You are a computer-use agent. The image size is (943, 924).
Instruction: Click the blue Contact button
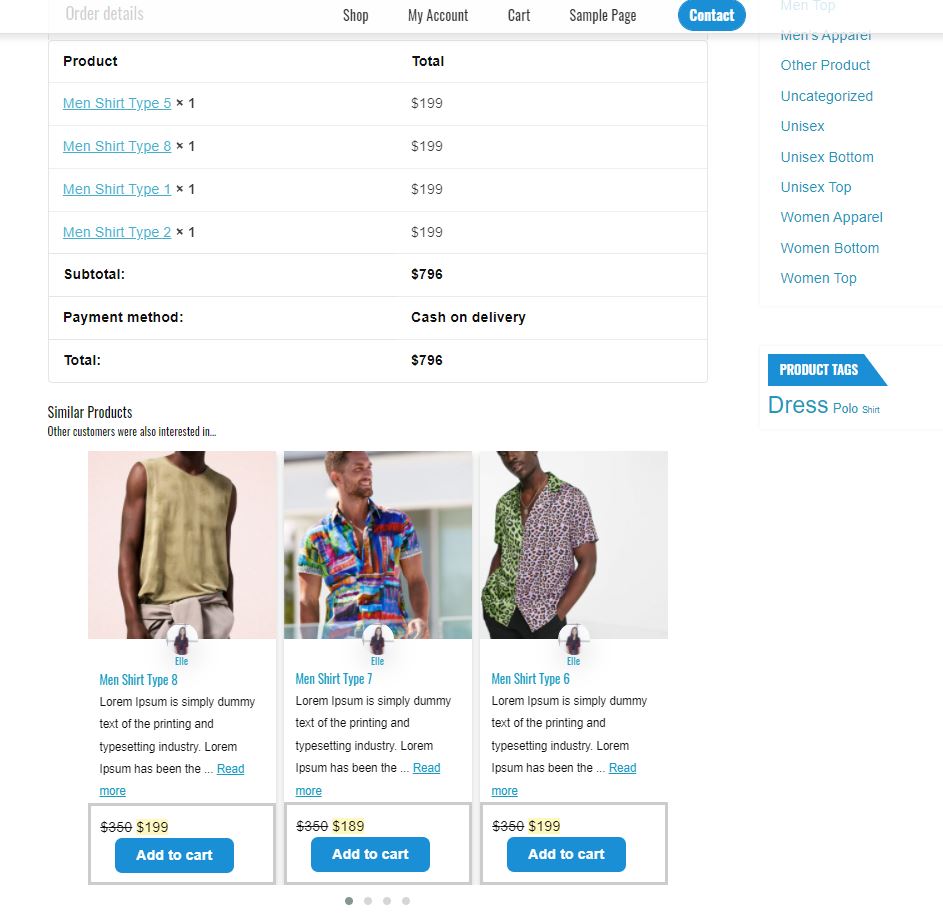[711, 15]
